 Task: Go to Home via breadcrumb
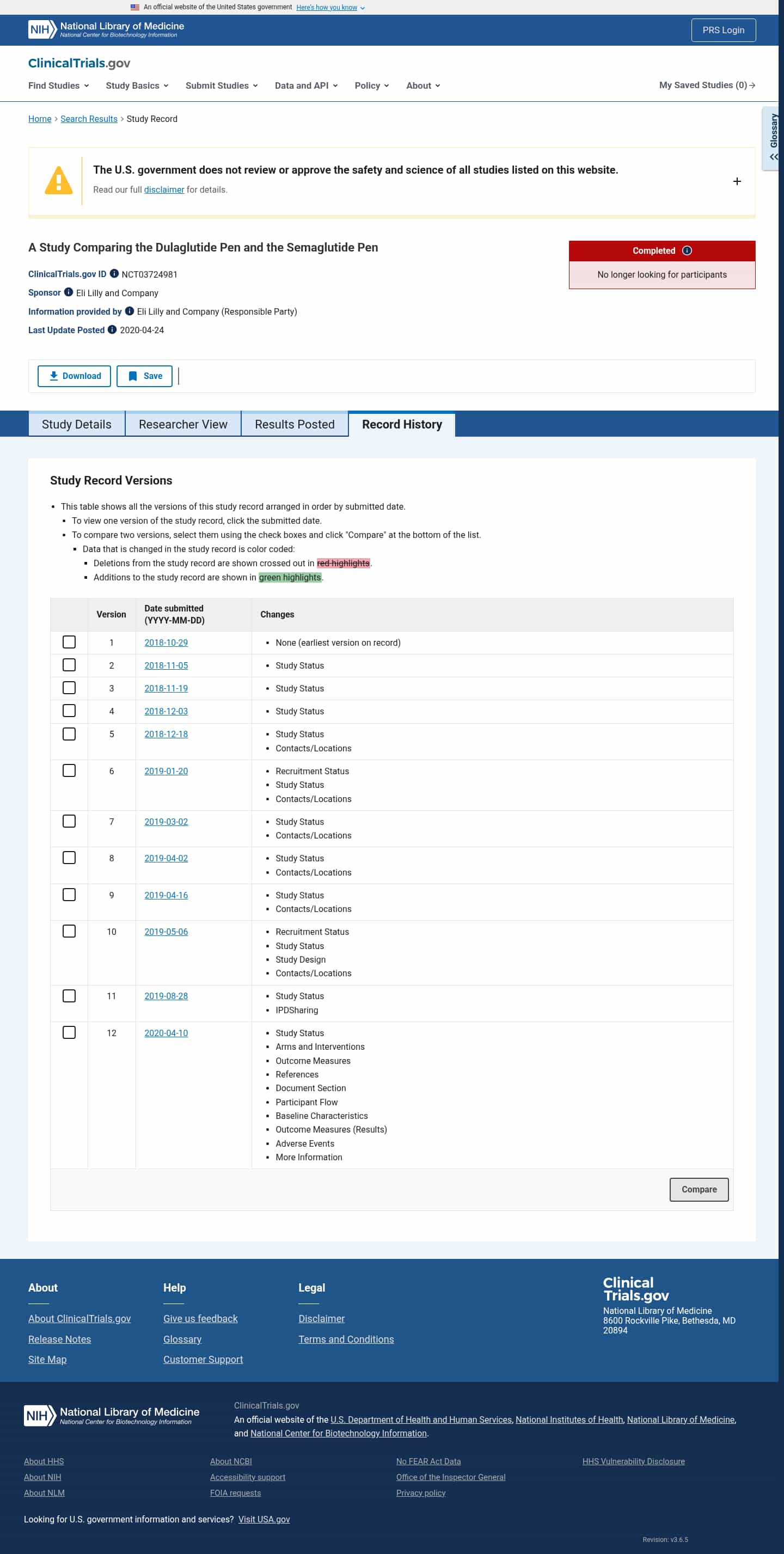[40, 119]
